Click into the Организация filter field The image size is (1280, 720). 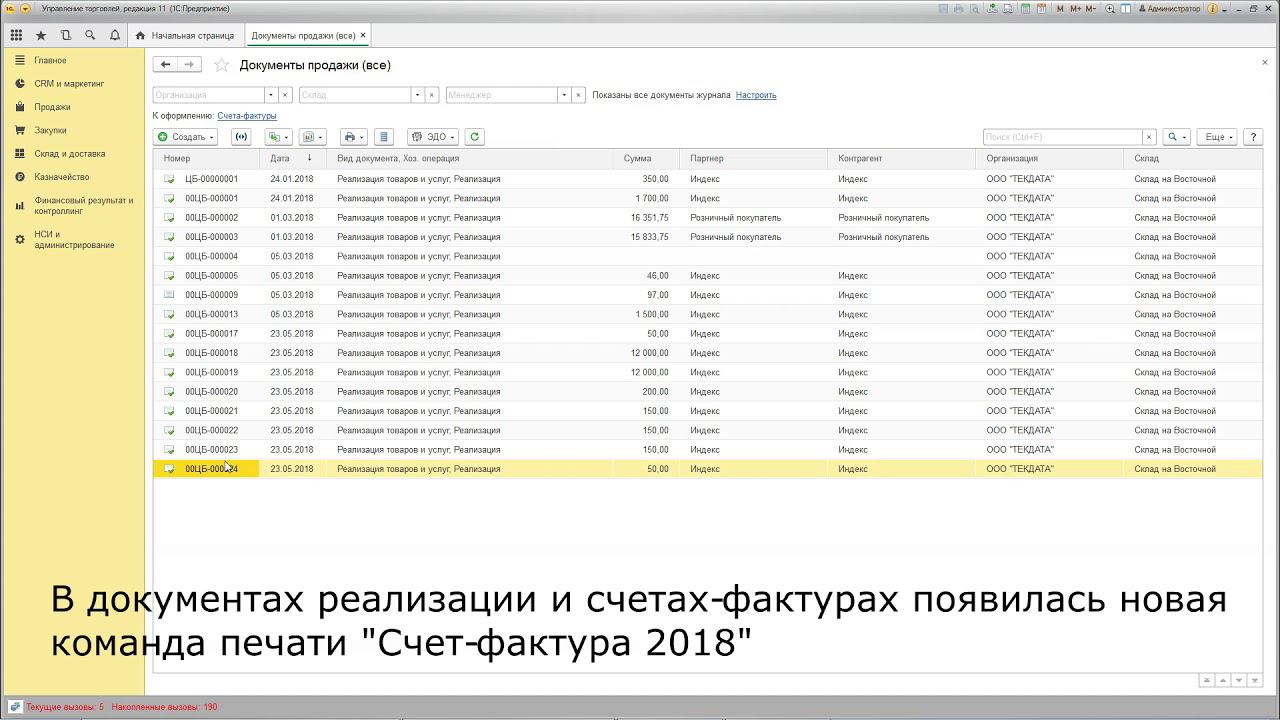click(x=208, y=95)
